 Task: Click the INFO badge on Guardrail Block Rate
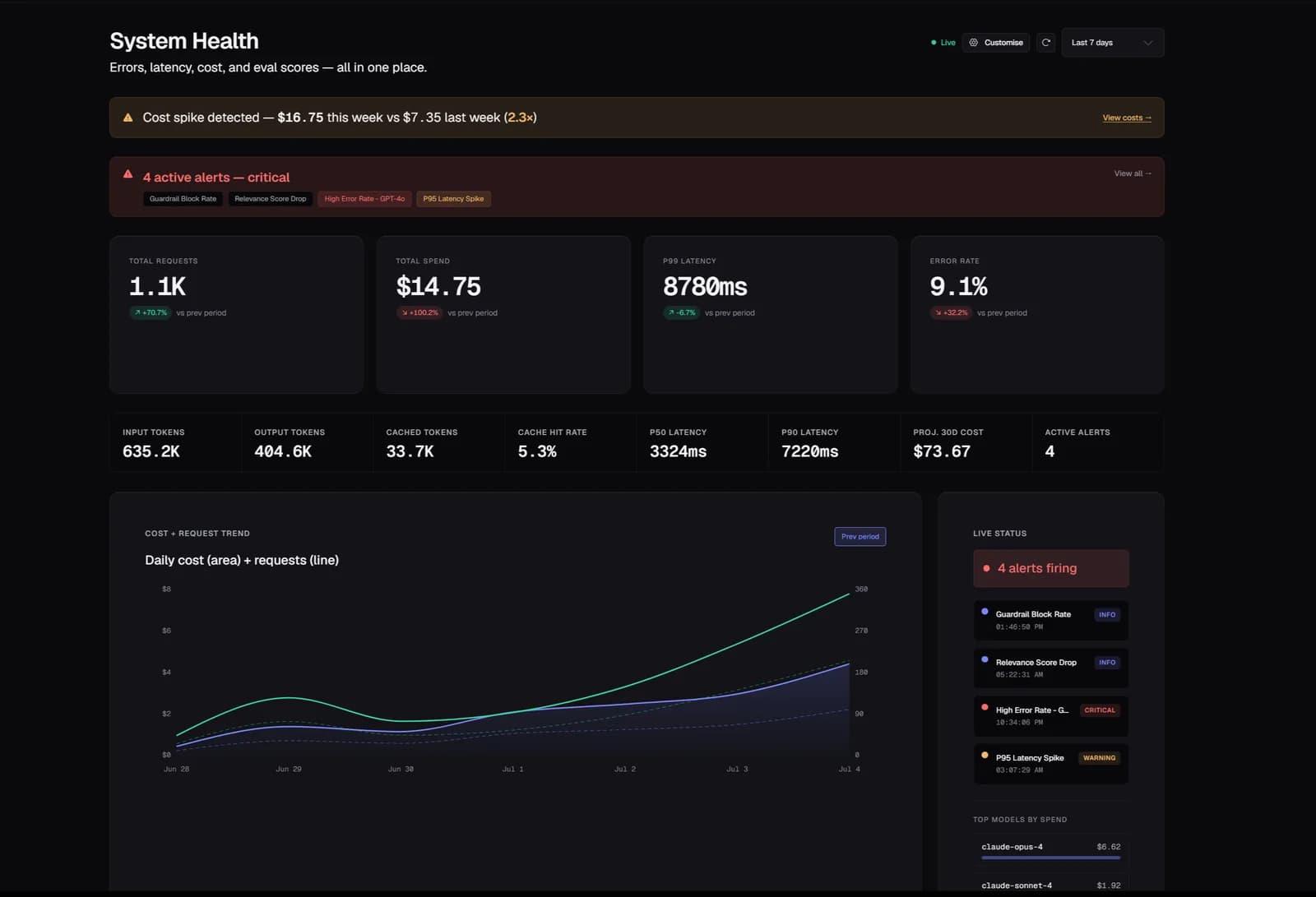click(x=1107, y=615)
